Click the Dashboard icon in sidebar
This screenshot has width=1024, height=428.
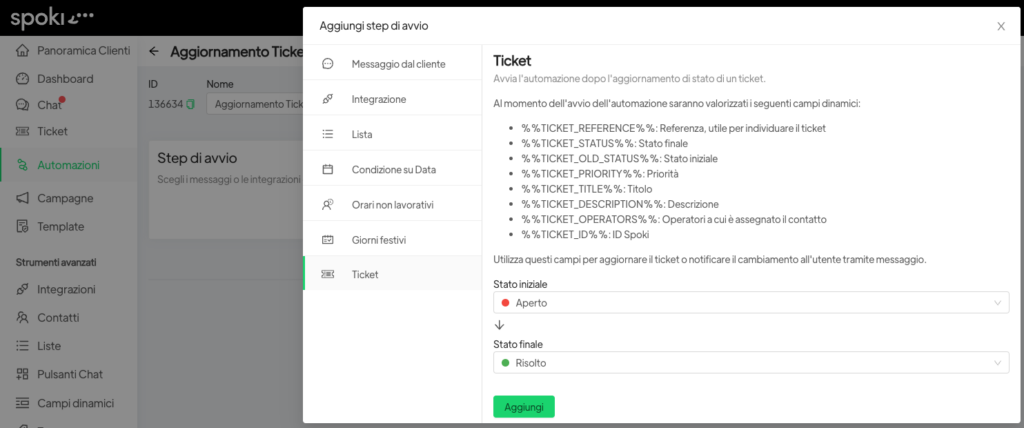[22, 78]
